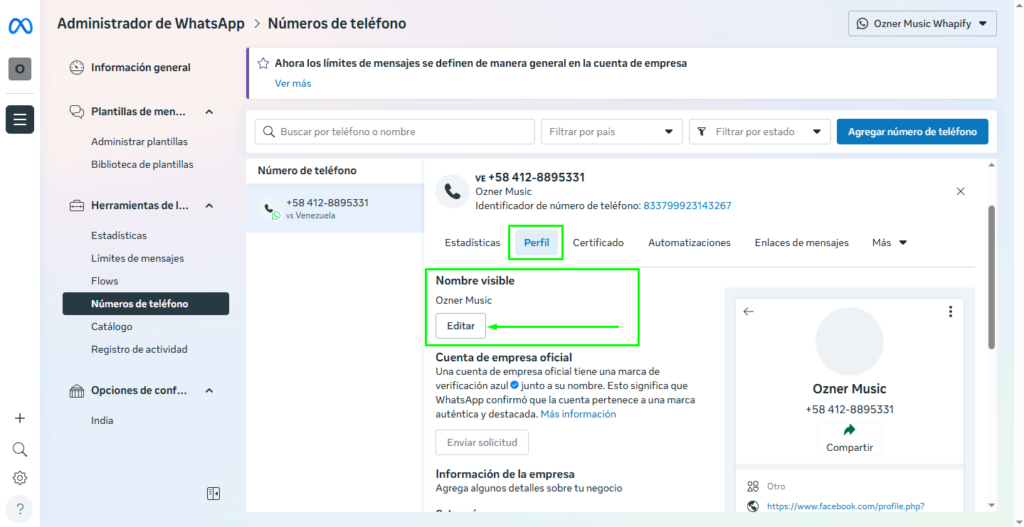Open the Filtrar por país dropdown
This screenshot has width=1024, height=527.
pos(611,131)
